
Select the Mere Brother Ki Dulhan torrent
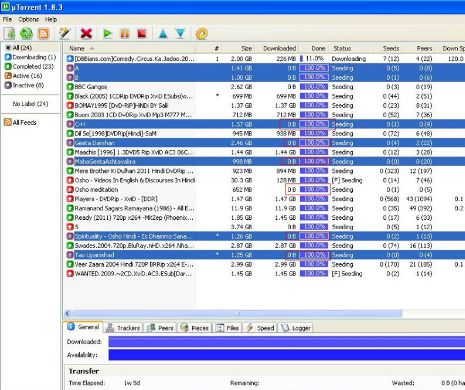coord(264,171)
